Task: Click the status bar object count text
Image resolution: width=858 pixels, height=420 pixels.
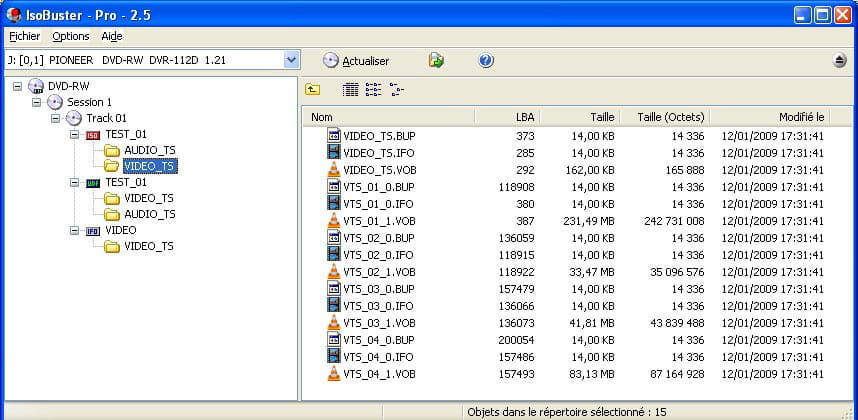Action: click(566, 412)
